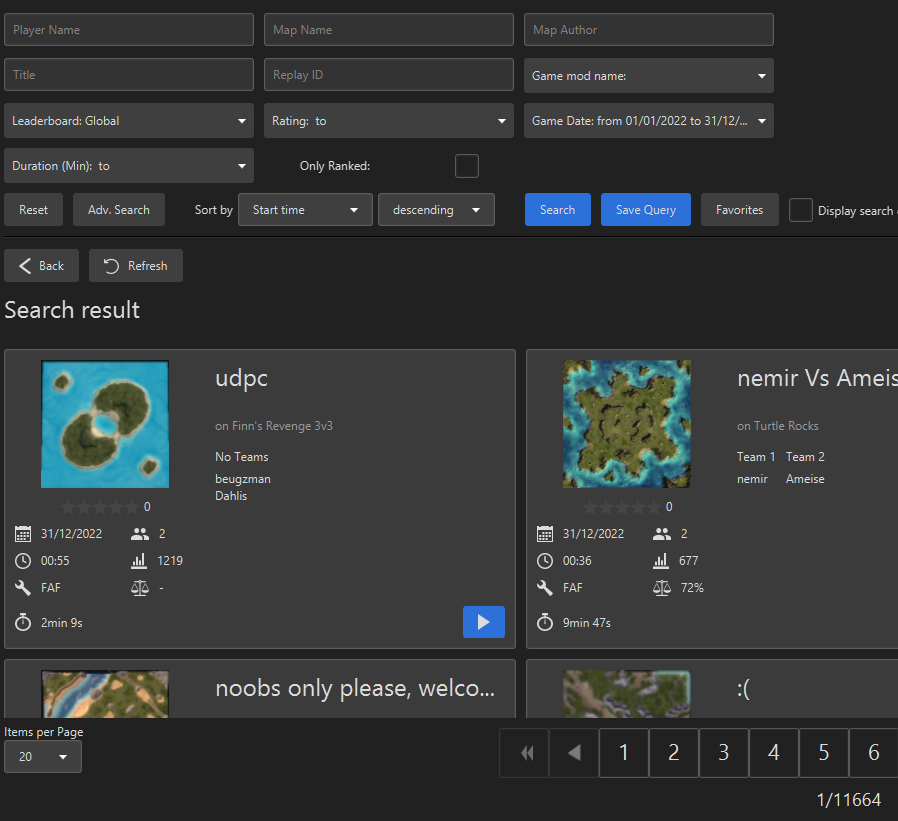Go Back from search results
This screenshot has width=898, height=821.
click(41, 265)
